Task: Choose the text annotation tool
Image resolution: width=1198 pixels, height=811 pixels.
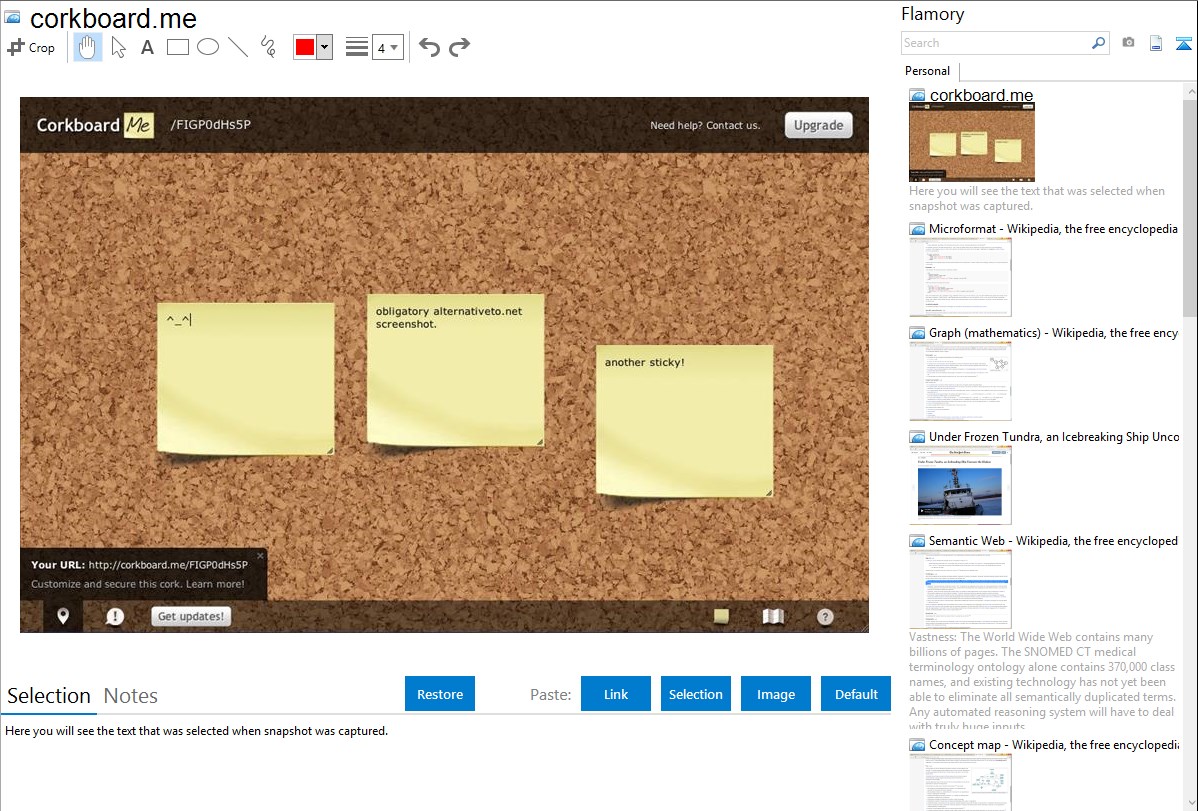Action: pos(147,47)
